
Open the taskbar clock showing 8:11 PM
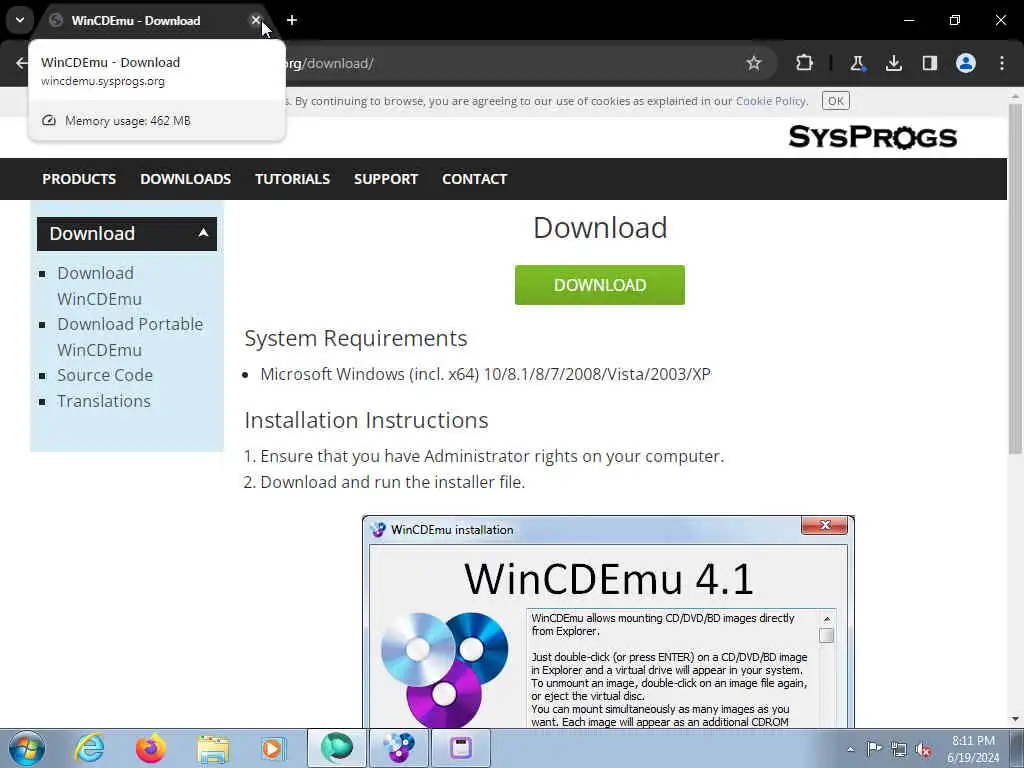[973, 749]
